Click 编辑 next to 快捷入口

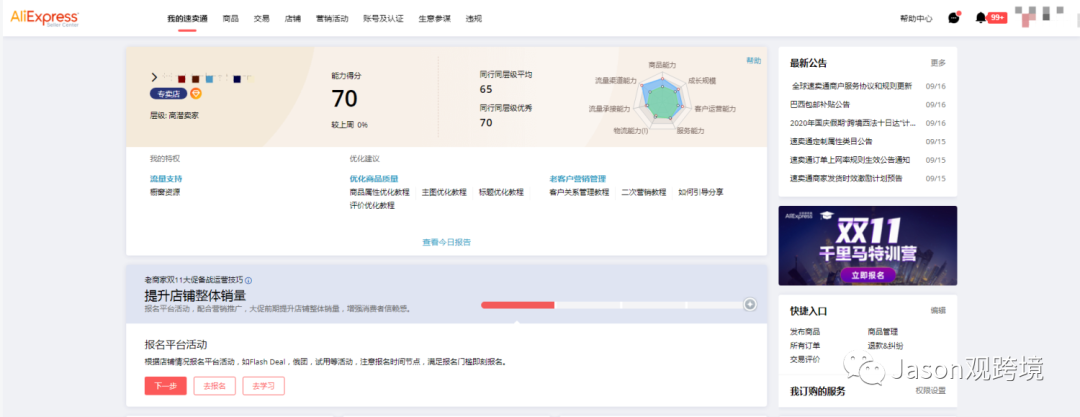[x=937, y=311]
